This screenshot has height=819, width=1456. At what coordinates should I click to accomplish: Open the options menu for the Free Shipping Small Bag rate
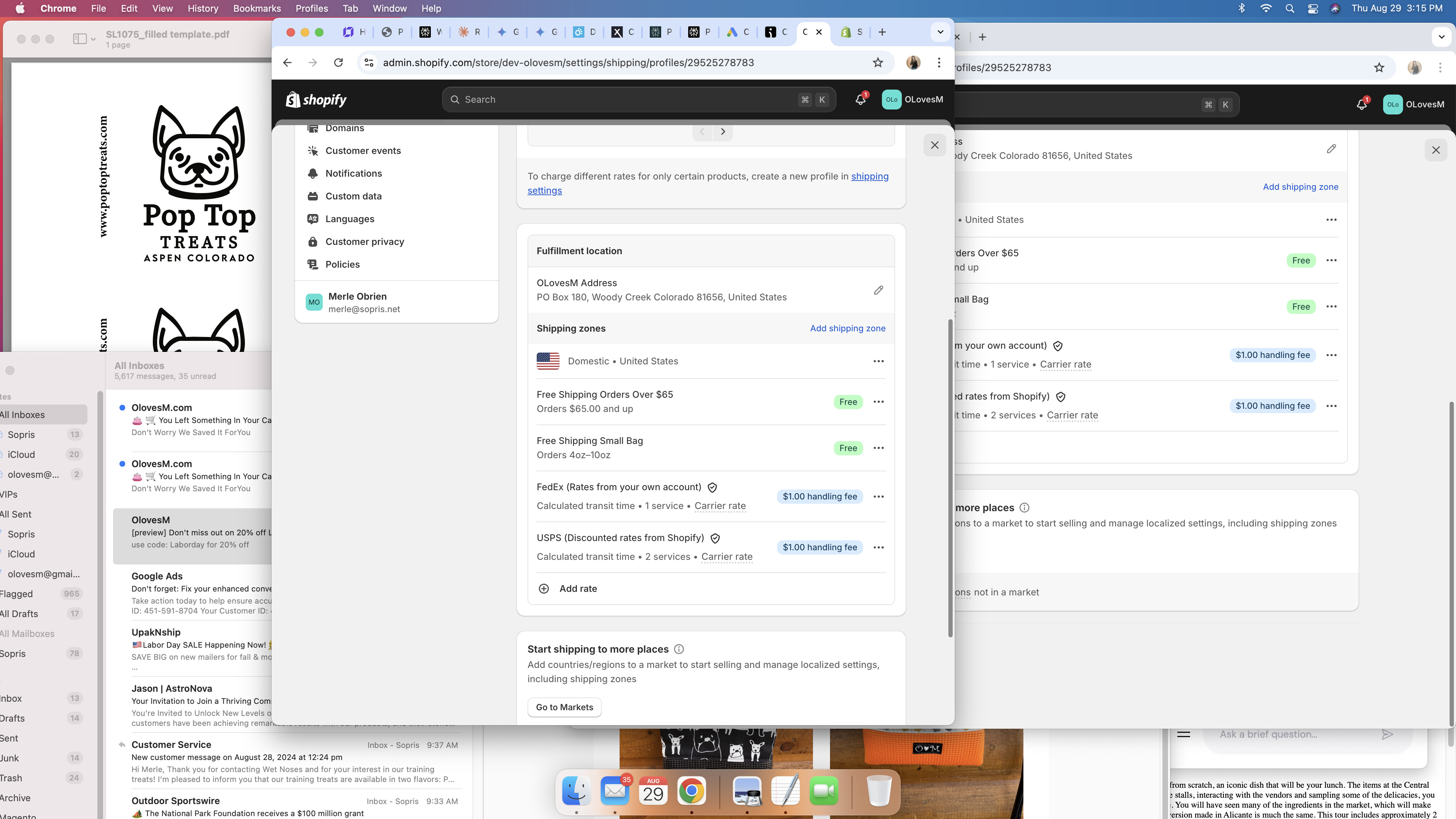point(878,448)
